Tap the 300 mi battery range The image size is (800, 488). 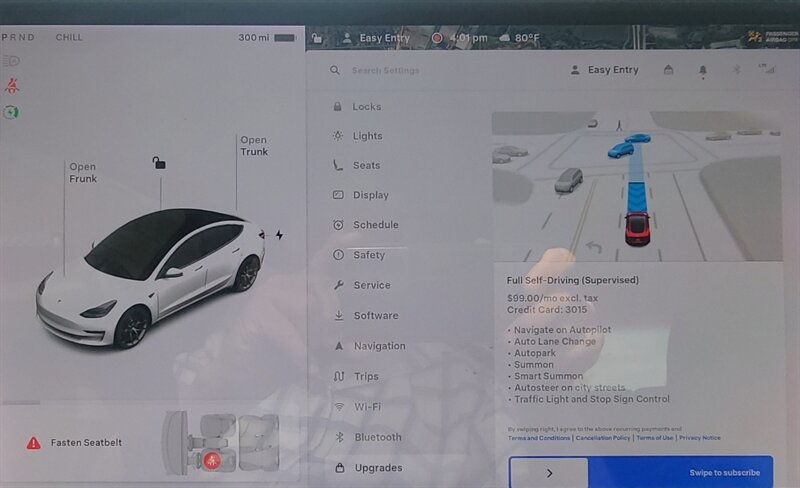tap(254, 38)
